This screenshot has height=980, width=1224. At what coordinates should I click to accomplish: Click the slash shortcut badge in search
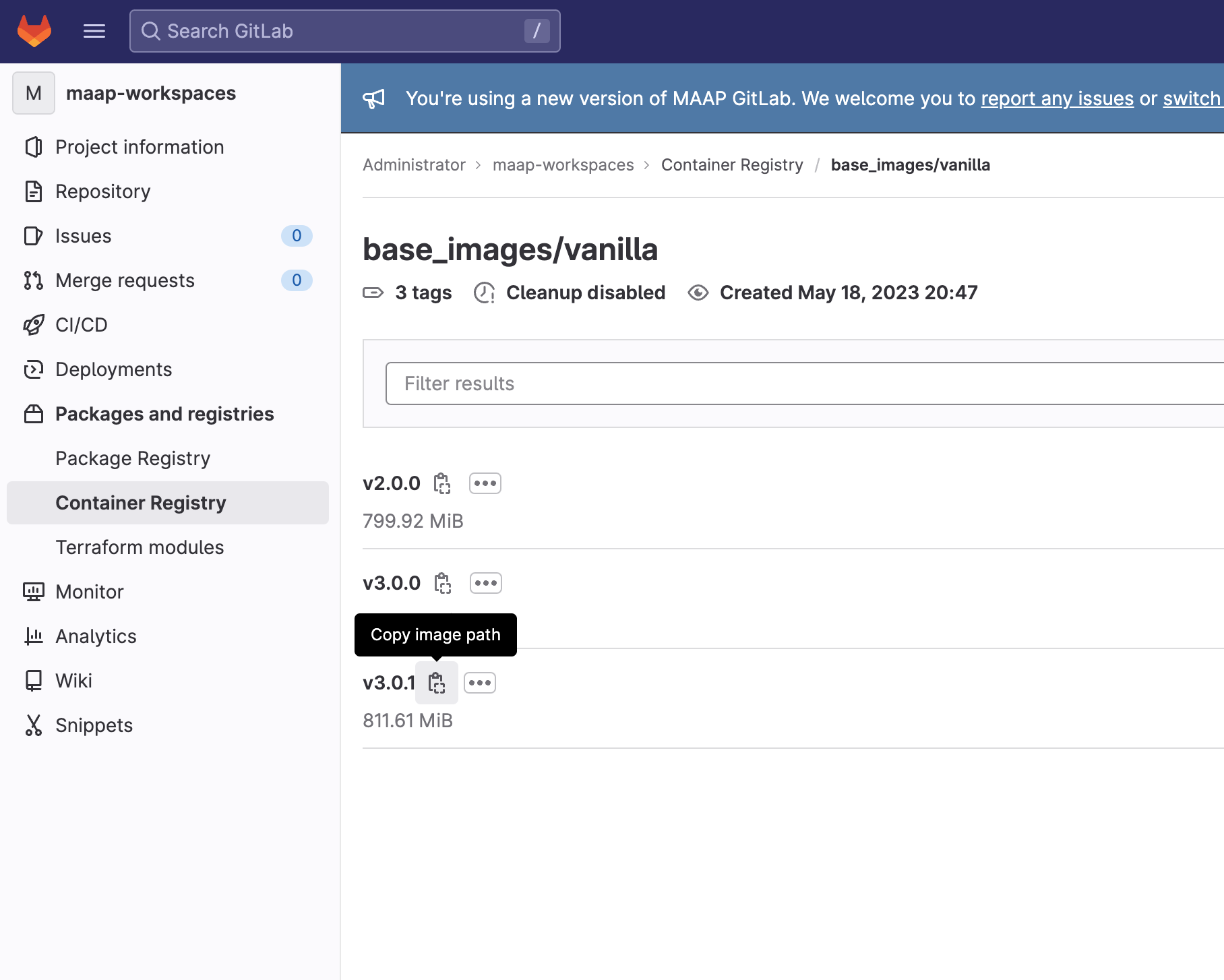[537, 31]
